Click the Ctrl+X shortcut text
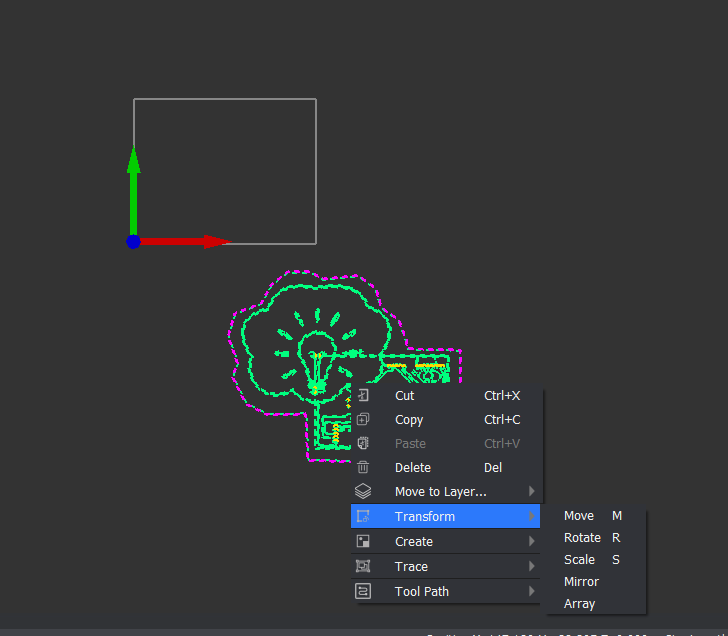Screen dimensions: 728x636 coord(502,396)
